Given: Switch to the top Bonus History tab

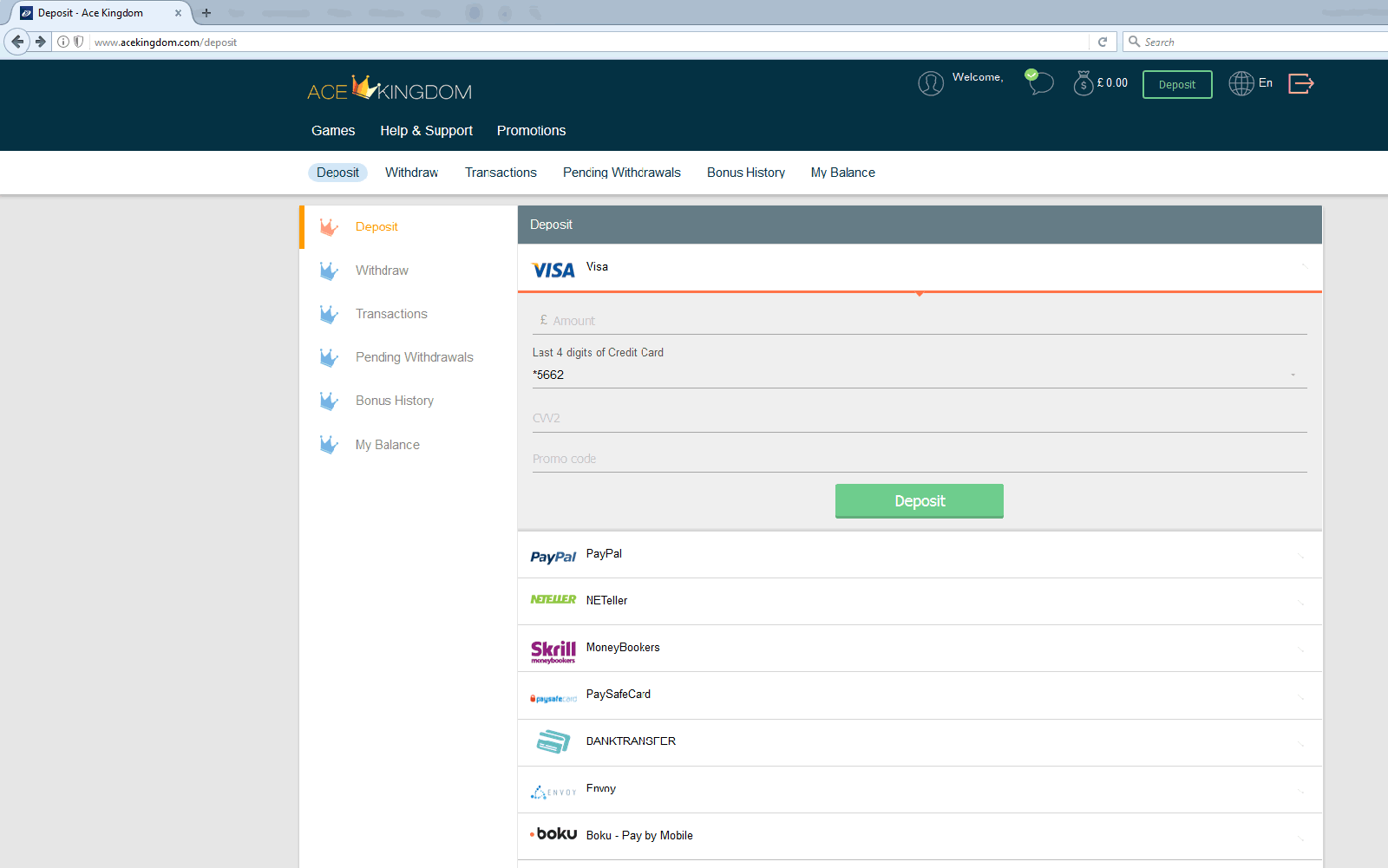Looking at the screenshot, I should pos(745,173).
